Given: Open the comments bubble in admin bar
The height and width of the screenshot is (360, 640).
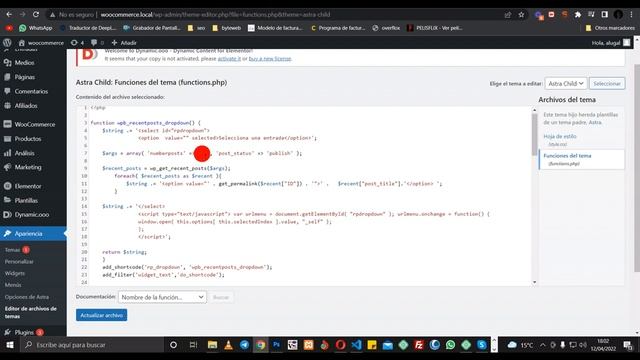Looking at the screenshot, I should point(97,42).
